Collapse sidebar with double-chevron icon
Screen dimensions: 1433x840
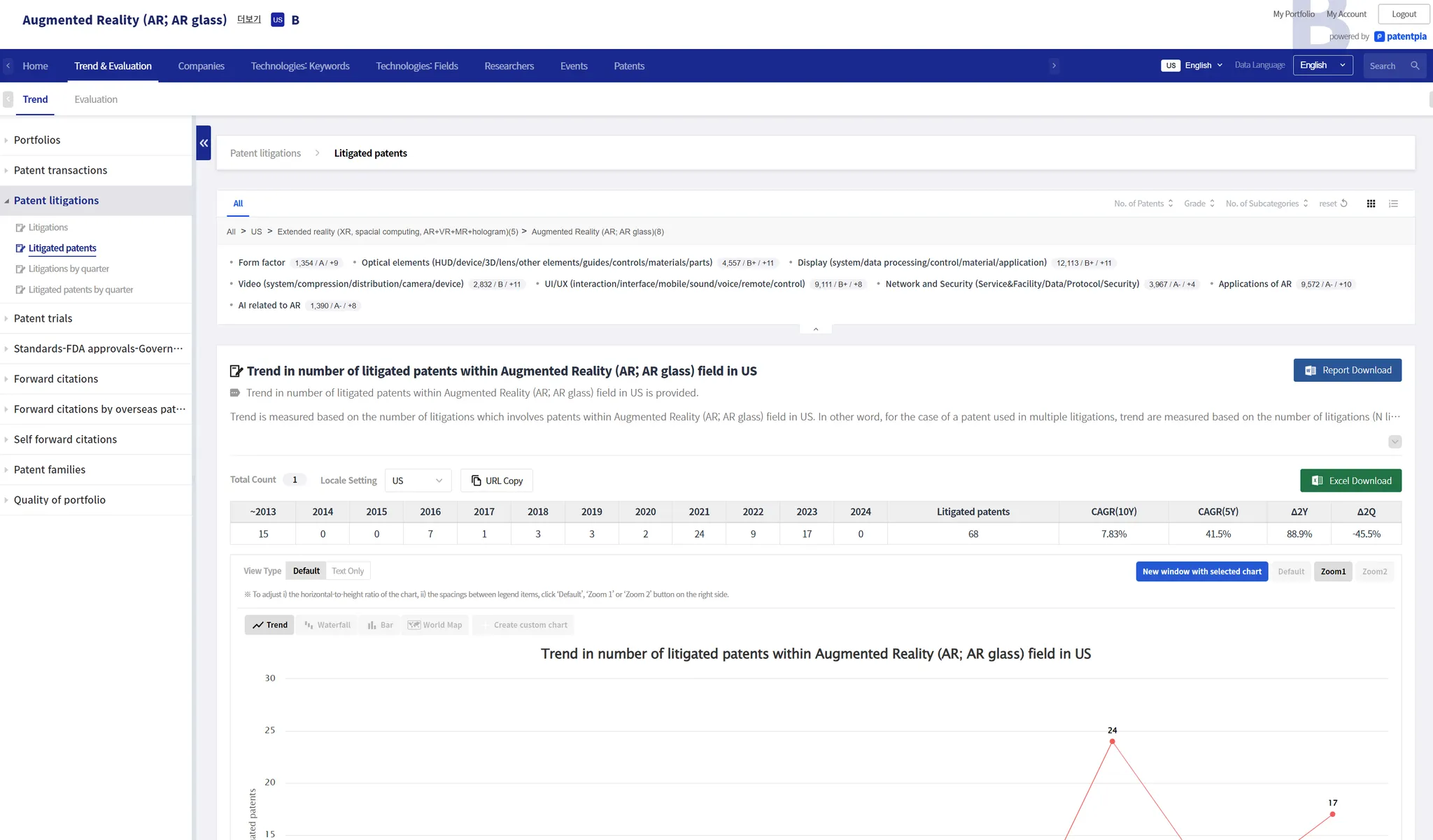204,143
